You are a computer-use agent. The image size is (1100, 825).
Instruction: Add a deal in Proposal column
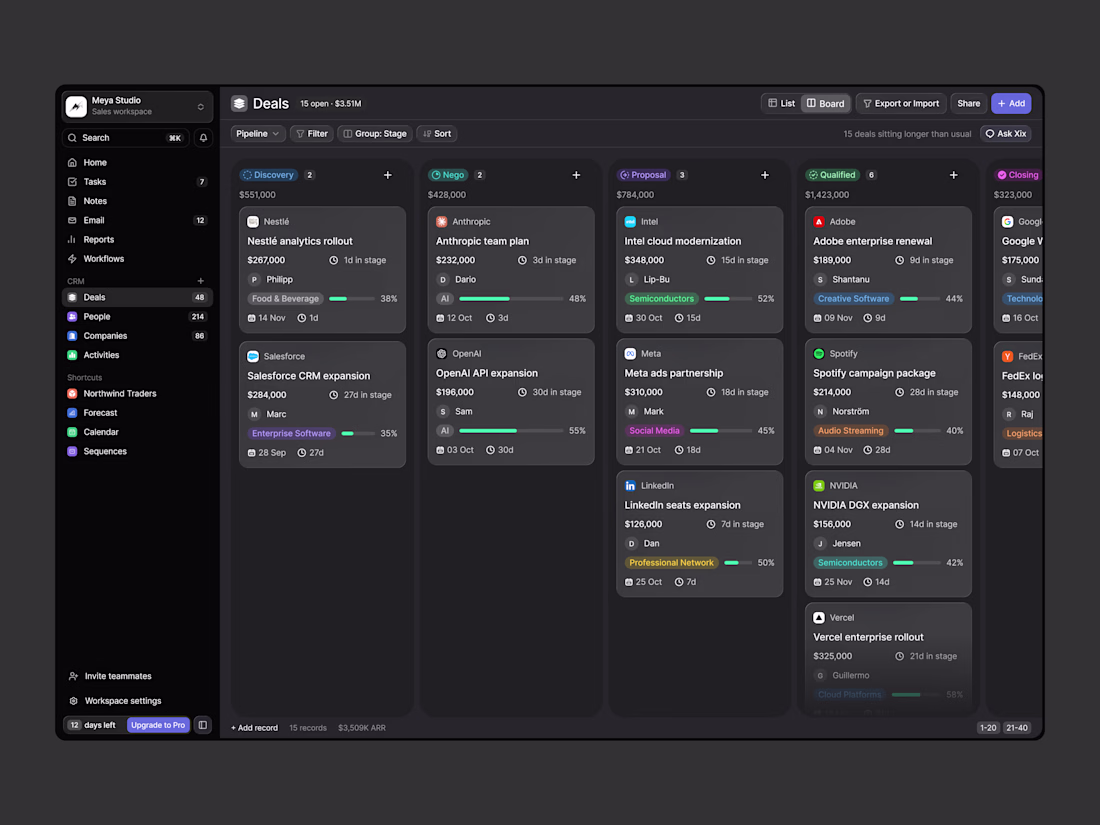[x=765, y=175]
